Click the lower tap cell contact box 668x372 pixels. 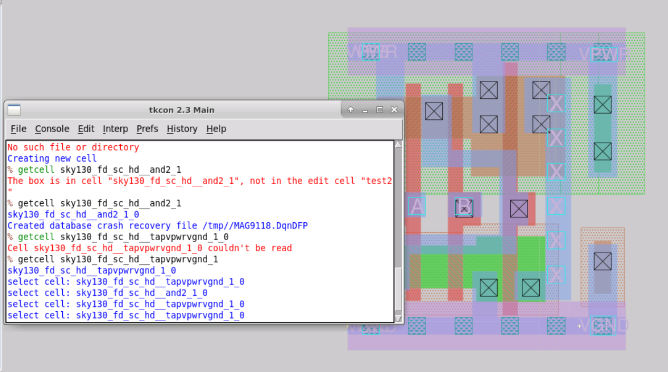pos(603,261)
